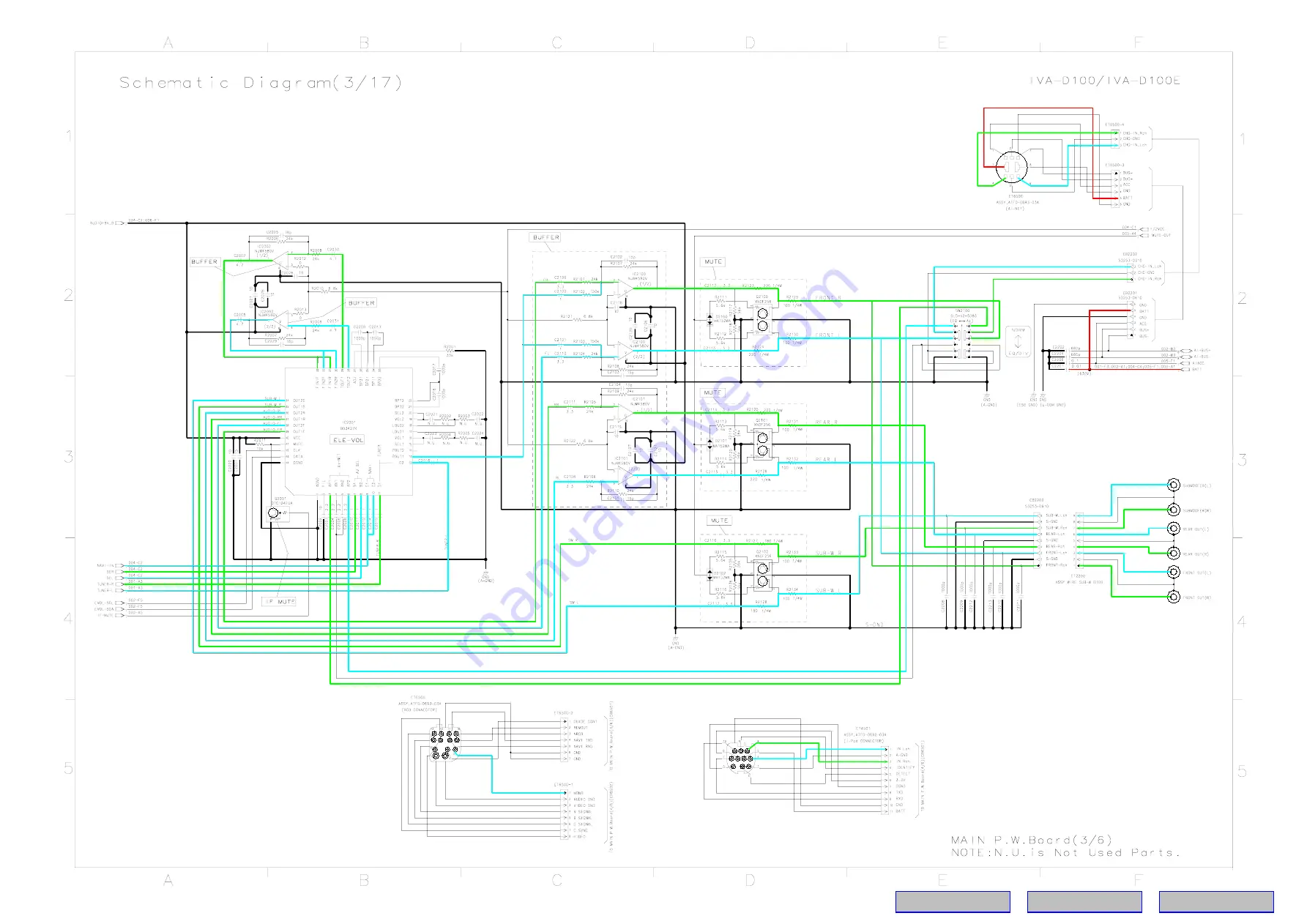The width and height of the screenshot is (1307, 924).
Task: Click the Q2100 mute transistor package
Action: pyautogui.click(x=762, y=319)
